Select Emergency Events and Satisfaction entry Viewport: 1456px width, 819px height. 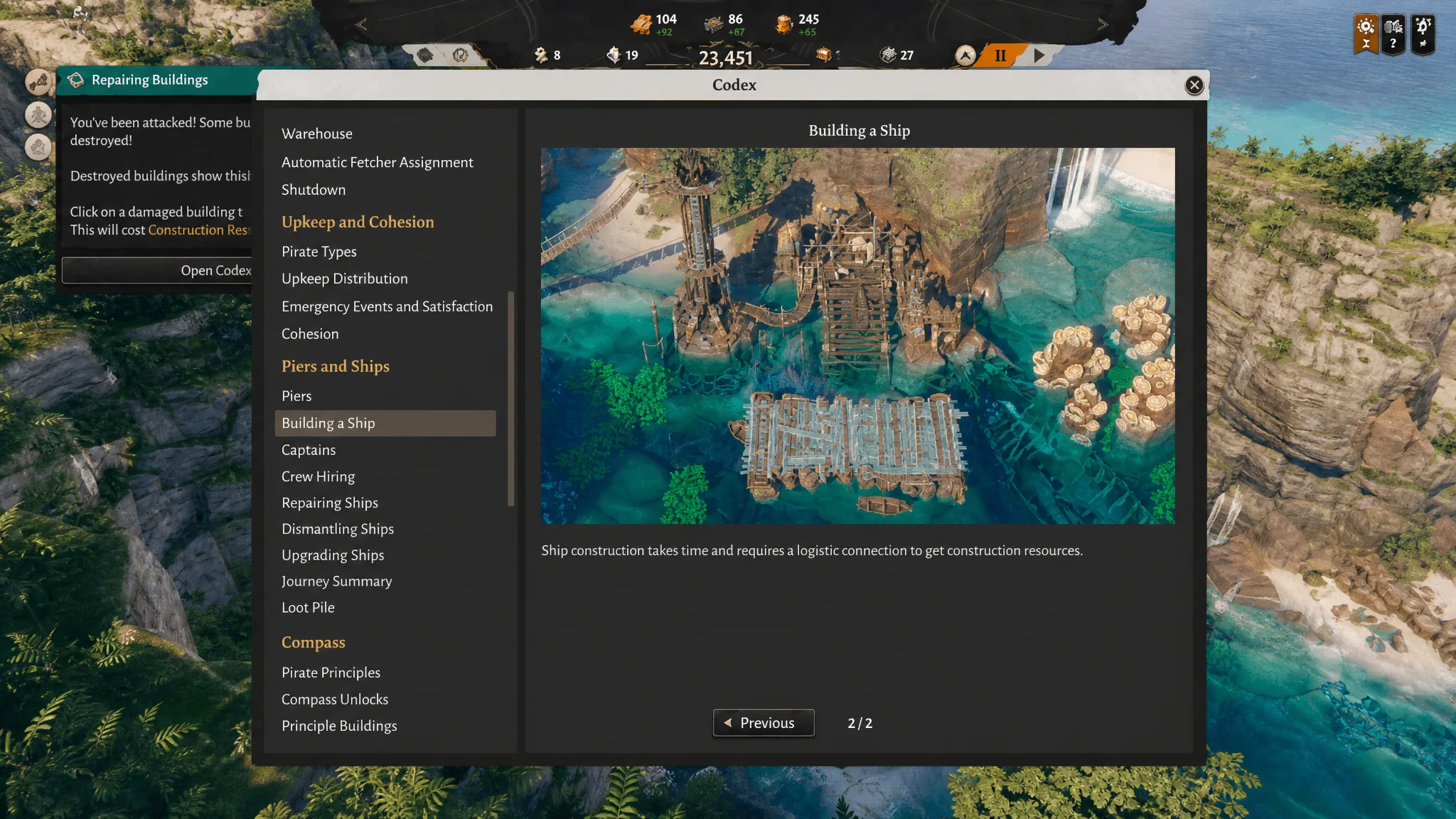click(x=387, y=306)
